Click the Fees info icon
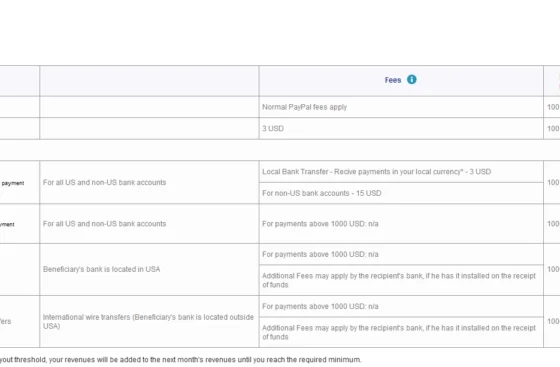The width and height of the screenshot is (560, 367). (411, 80)
